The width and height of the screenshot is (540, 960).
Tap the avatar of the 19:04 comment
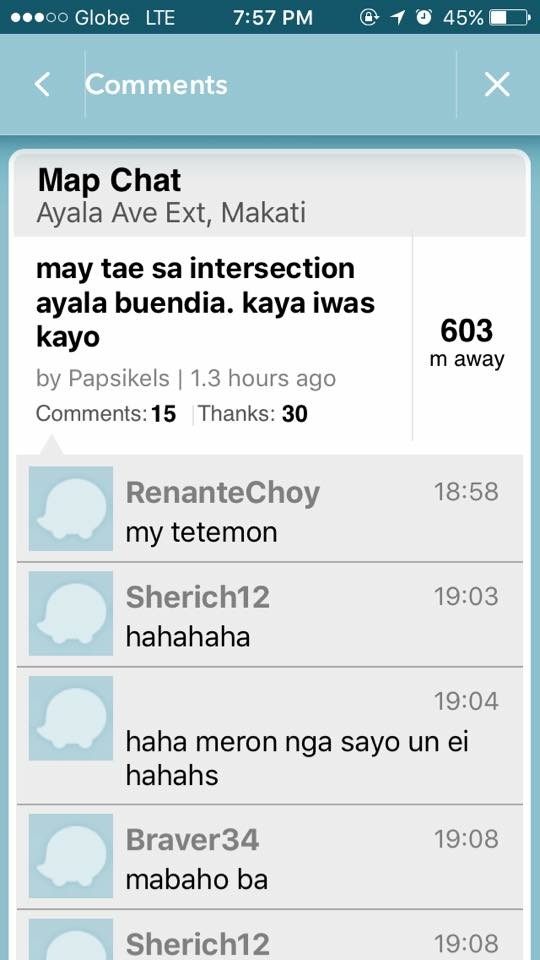[x=71, y=718]
